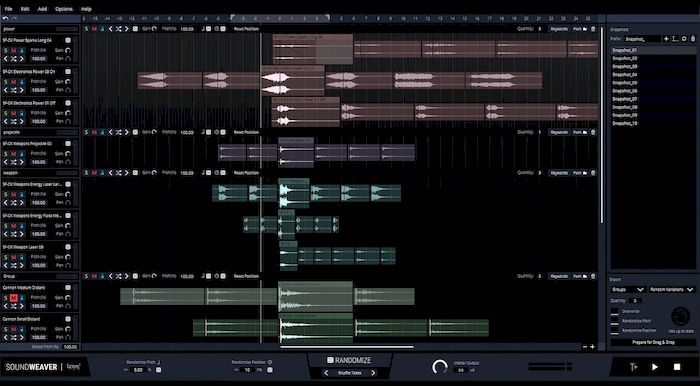This screenshot has height=386, width=700.
Task: Open the Edit menu
Action: pos(25,9)
